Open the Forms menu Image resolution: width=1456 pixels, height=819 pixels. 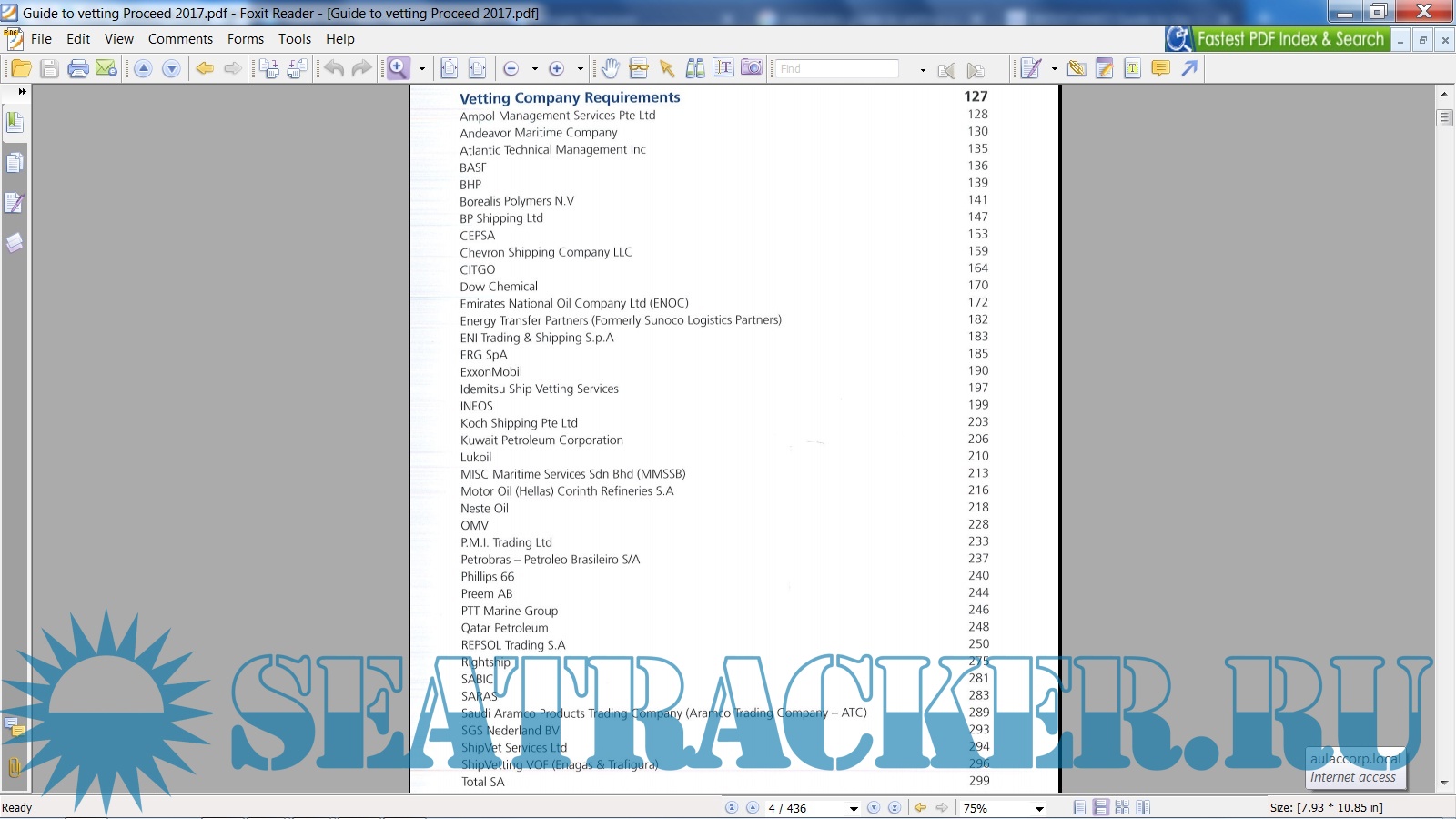pyautogui.click(x=246, y=39)
